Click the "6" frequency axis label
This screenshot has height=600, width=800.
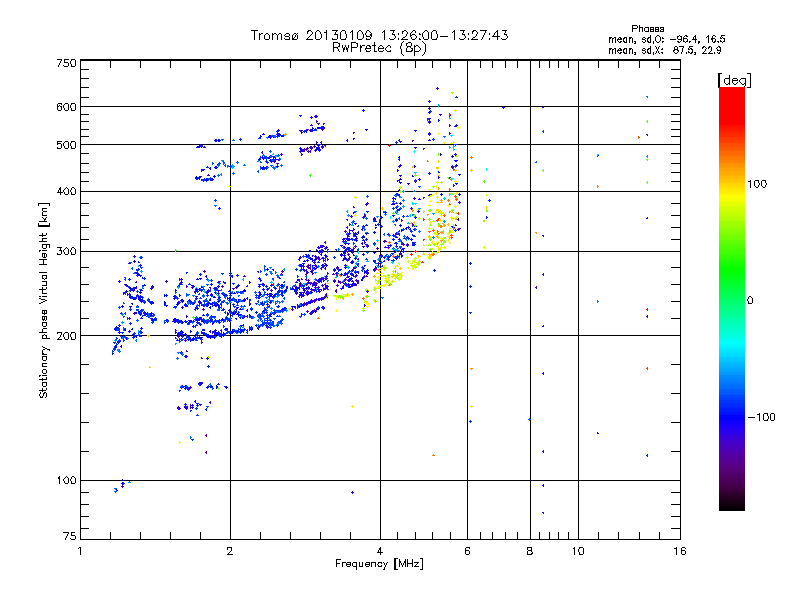tap(467, 551)
